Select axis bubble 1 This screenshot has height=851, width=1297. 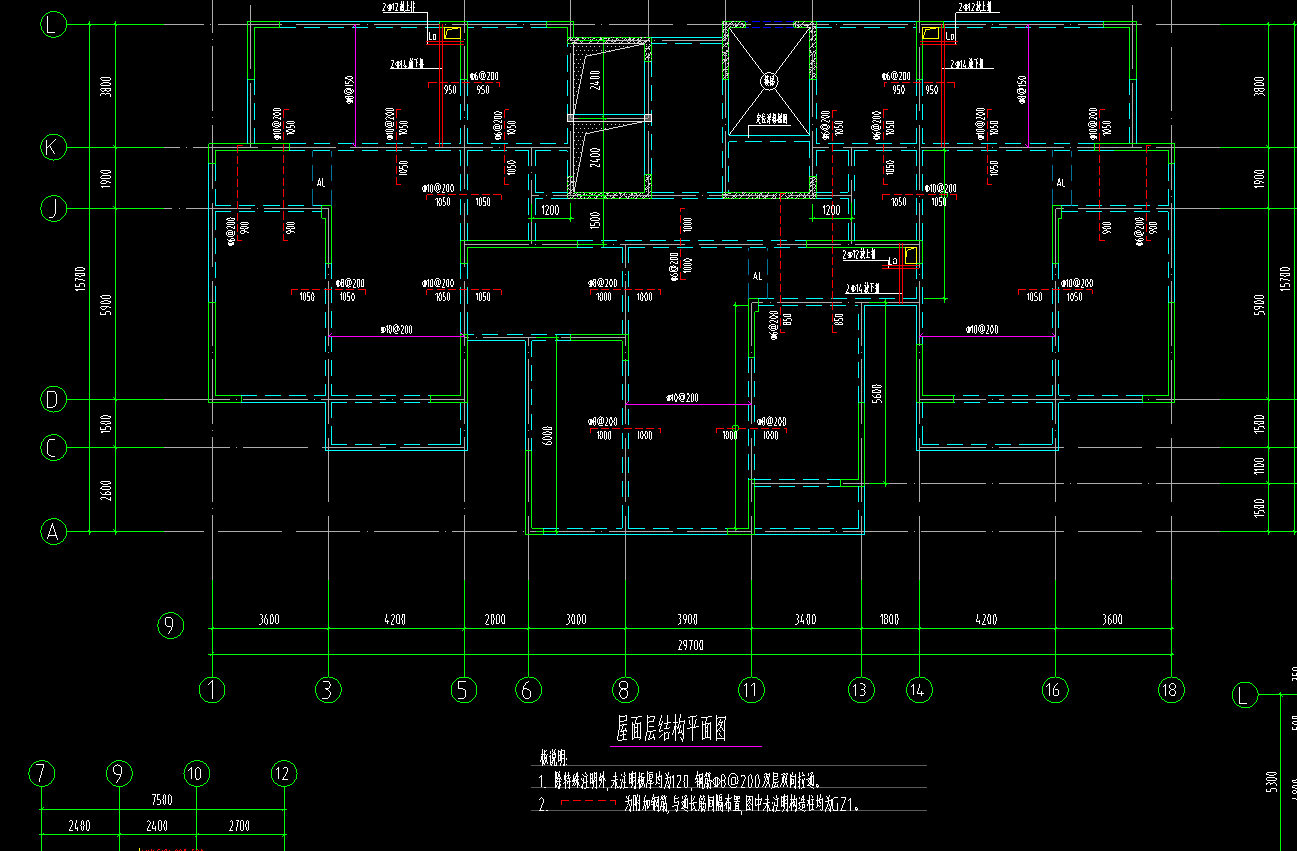212,689
